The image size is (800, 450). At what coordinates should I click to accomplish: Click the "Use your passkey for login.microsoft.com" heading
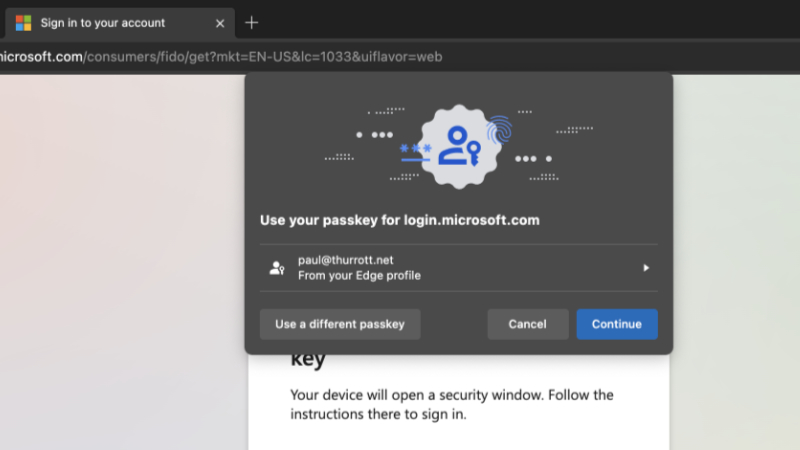(399, 220)
